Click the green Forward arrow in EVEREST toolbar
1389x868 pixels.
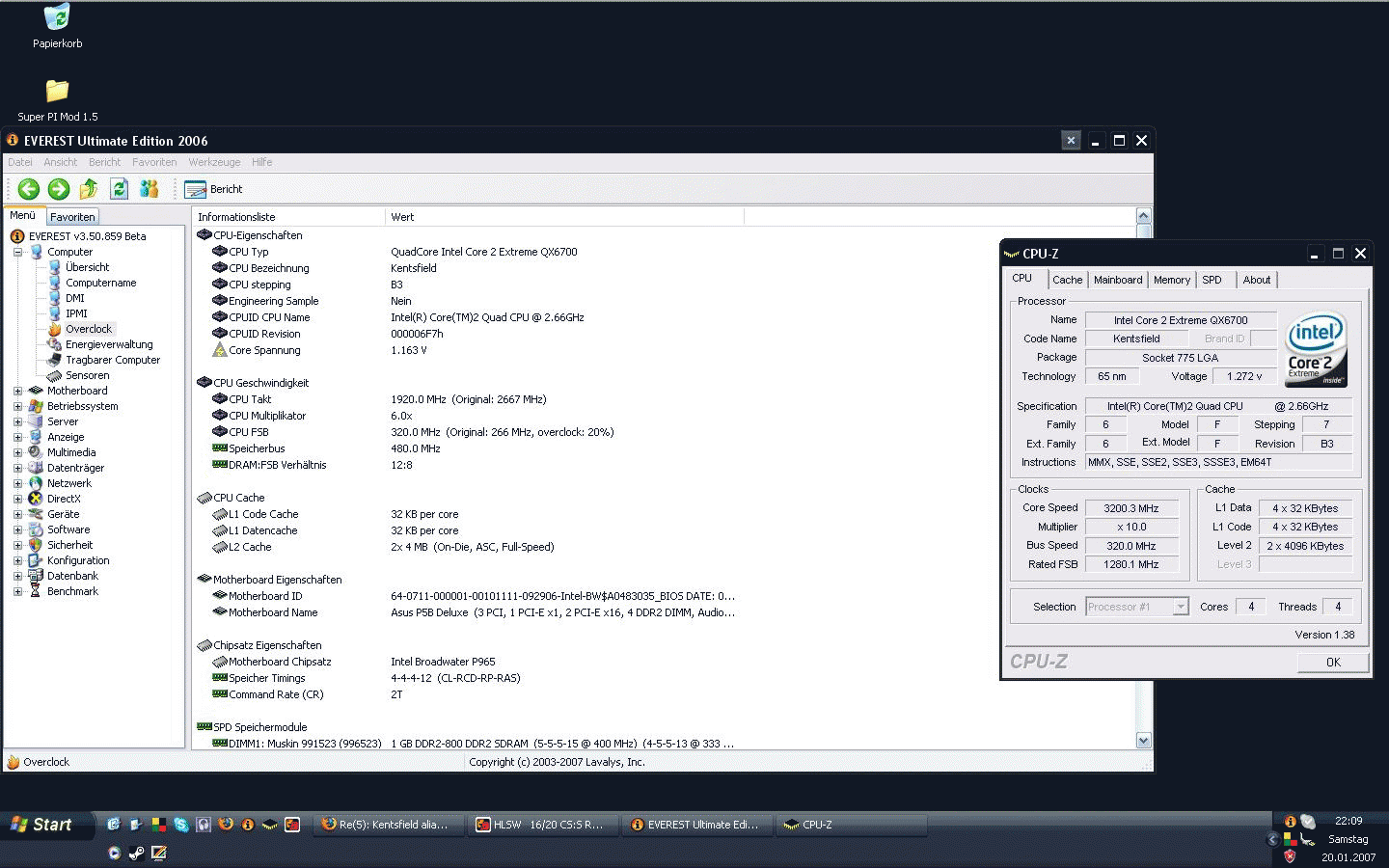[59, 189]
